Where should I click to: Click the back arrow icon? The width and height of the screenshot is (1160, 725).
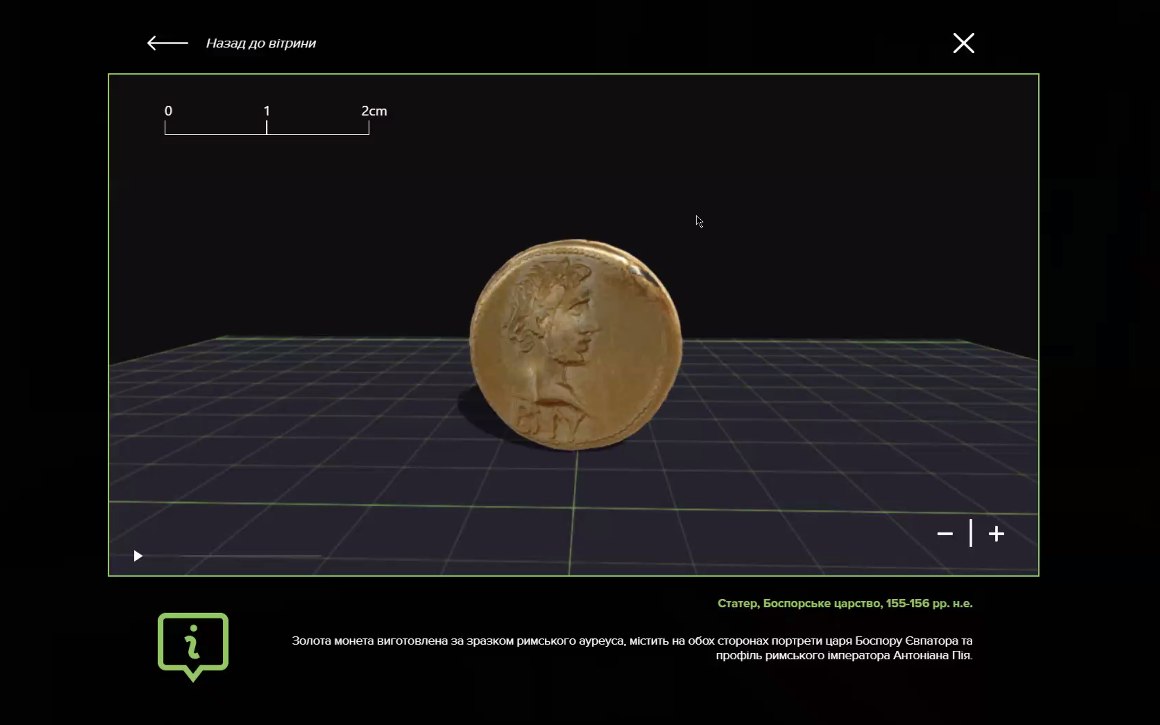tap(167, 43)
